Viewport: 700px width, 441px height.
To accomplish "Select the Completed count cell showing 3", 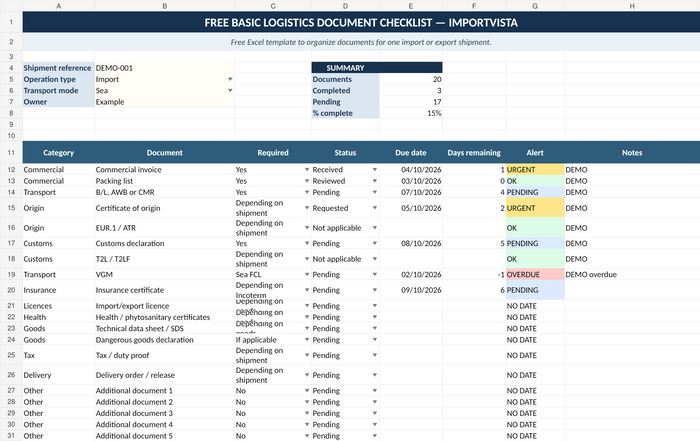I will pos(411,90).
